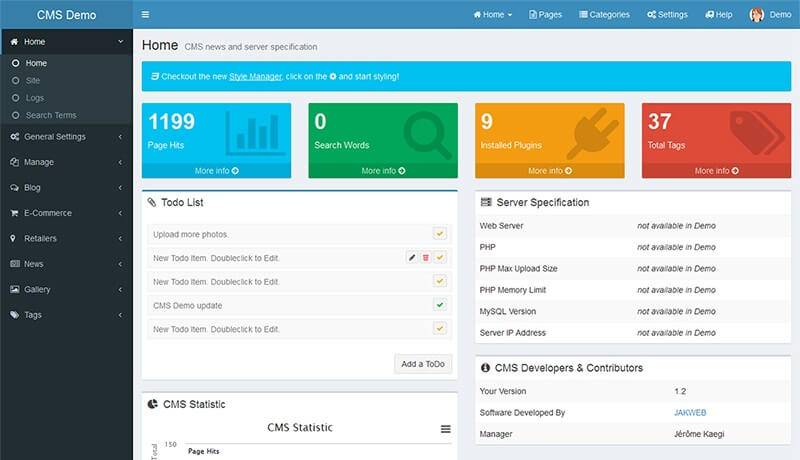This screenshot has width=800, height=460.
Task: Expand the Tags sidebar section
Action: coord(120,315)
